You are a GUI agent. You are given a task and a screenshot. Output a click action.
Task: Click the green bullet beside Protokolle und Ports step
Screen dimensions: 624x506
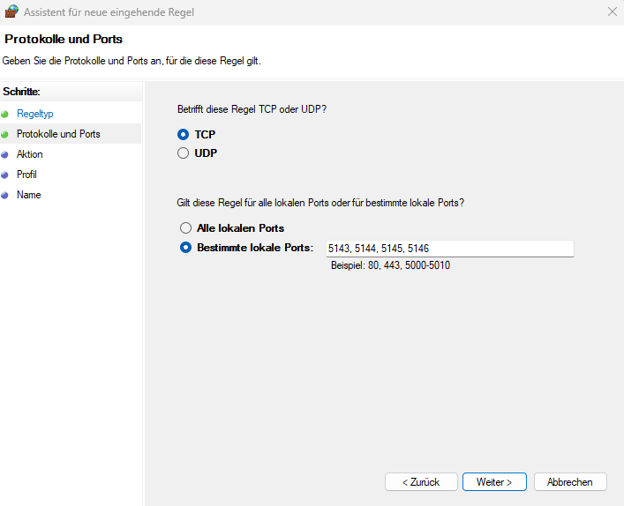pos(5,134)
